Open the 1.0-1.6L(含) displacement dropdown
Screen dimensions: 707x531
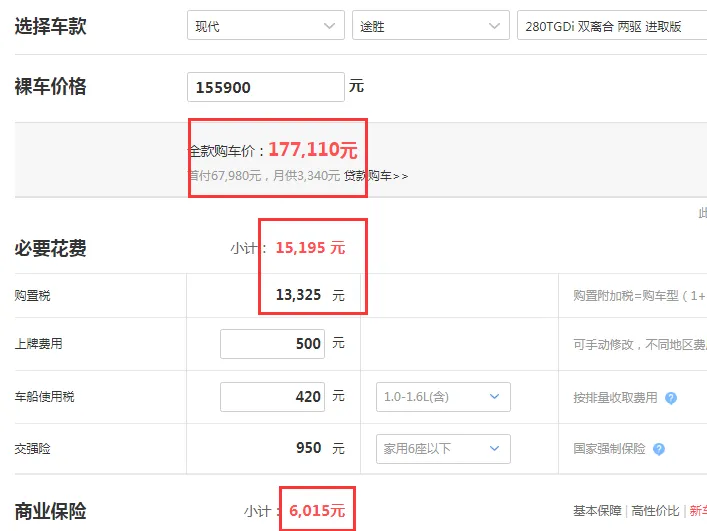click(x=443, y=397)
